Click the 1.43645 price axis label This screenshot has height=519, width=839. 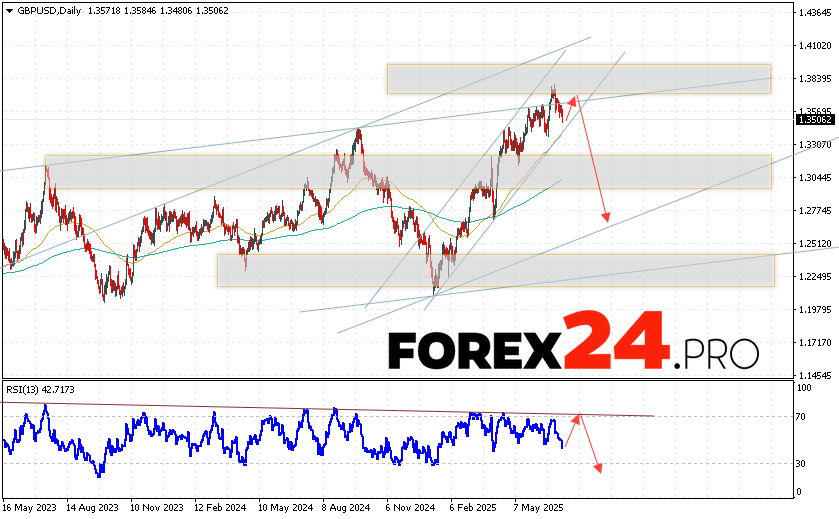click(816, 12)
